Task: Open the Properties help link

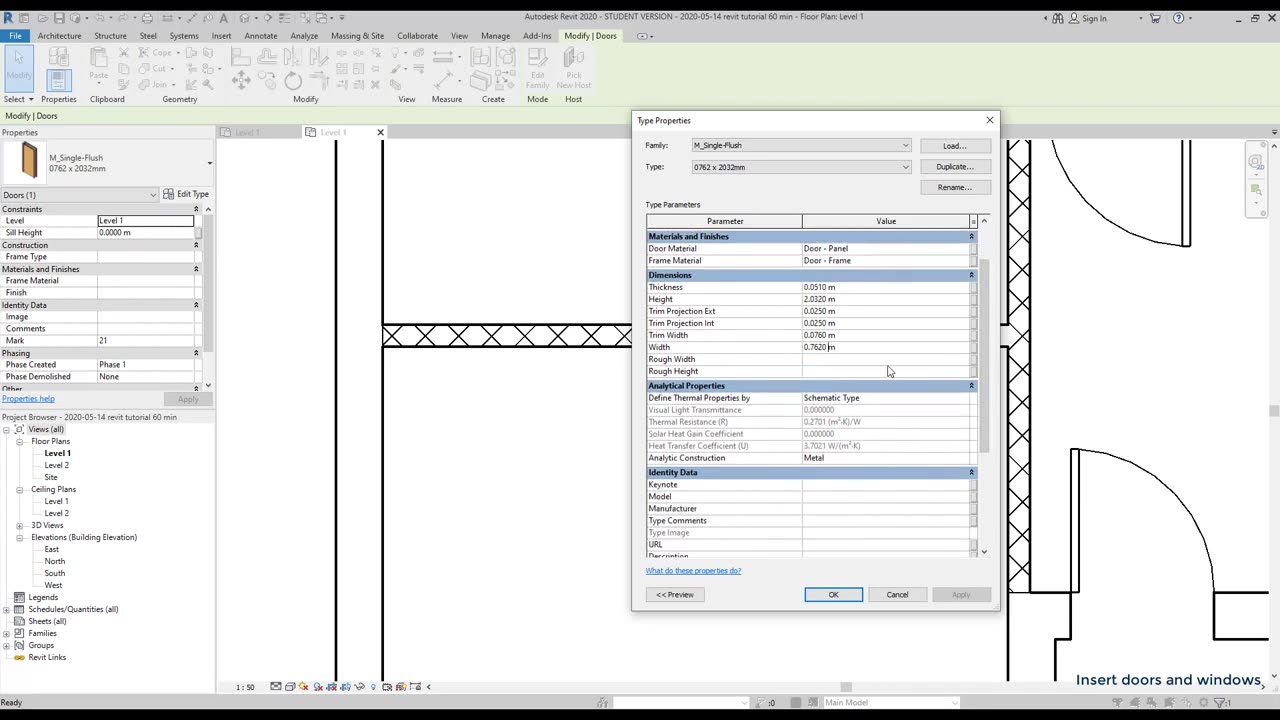Action: (28, 399)
